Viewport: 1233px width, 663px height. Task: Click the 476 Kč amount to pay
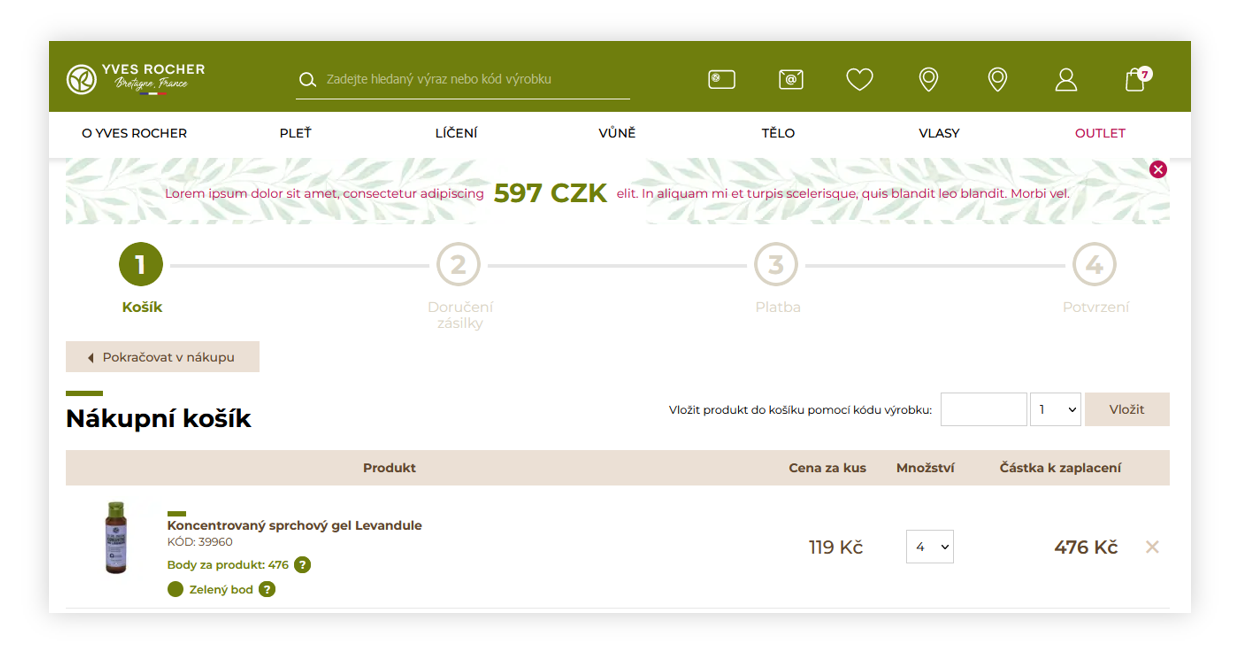(x=1086, y=547)
